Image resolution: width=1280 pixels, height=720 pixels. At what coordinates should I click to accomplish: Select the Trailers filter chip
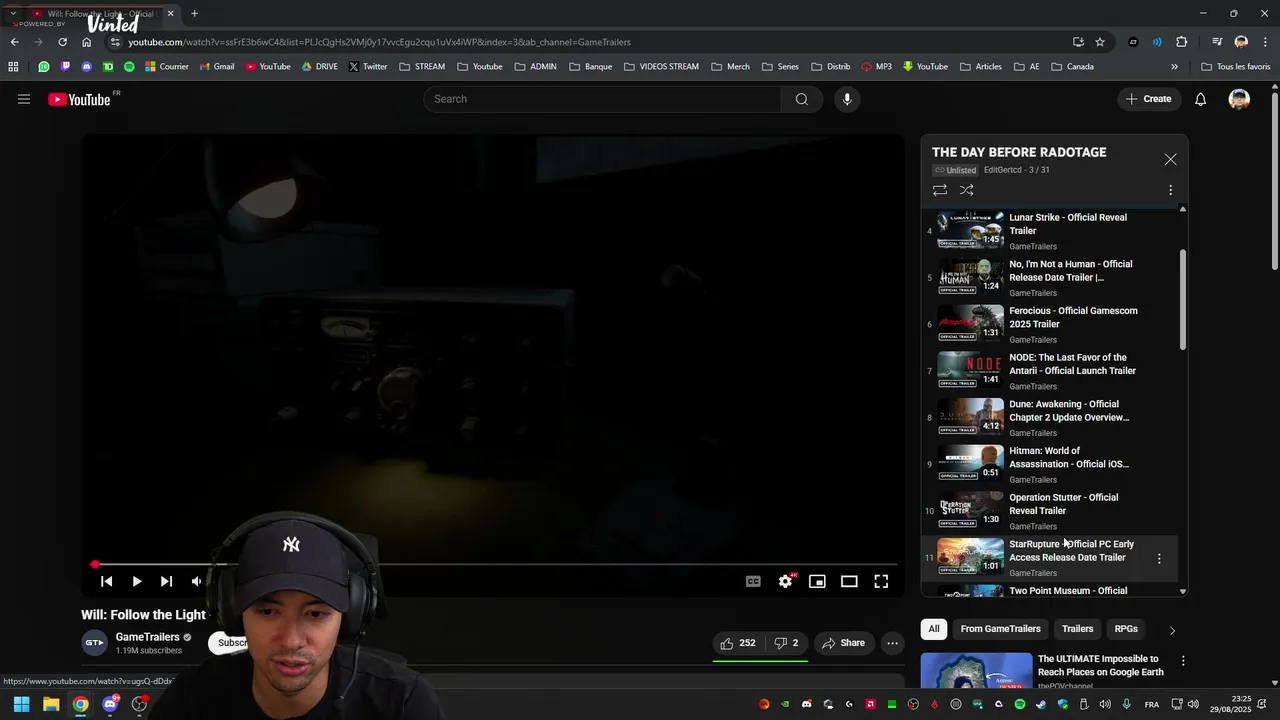pos(1078,629)
